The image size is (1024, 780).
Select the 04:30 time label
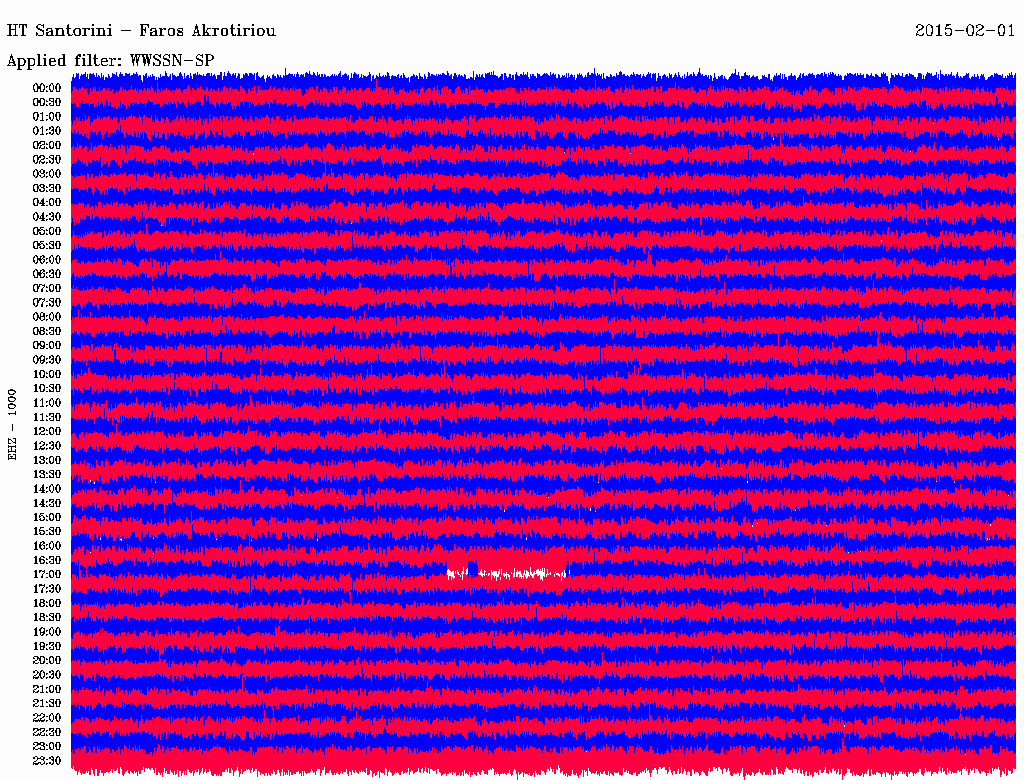pyautogui.click(x=47, y=217)
